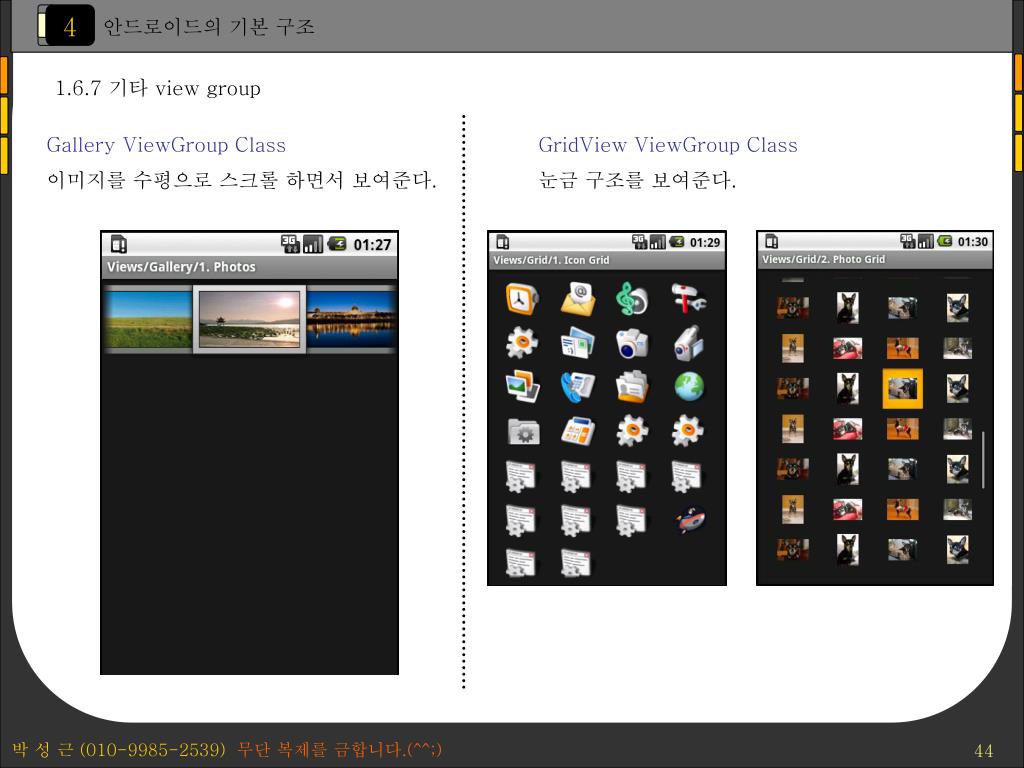Image resolution: width=1024 pixels, height=768 pixels.
Task: Tap 3G icon in Photo Grid status bar
Action: pos(908,241)
